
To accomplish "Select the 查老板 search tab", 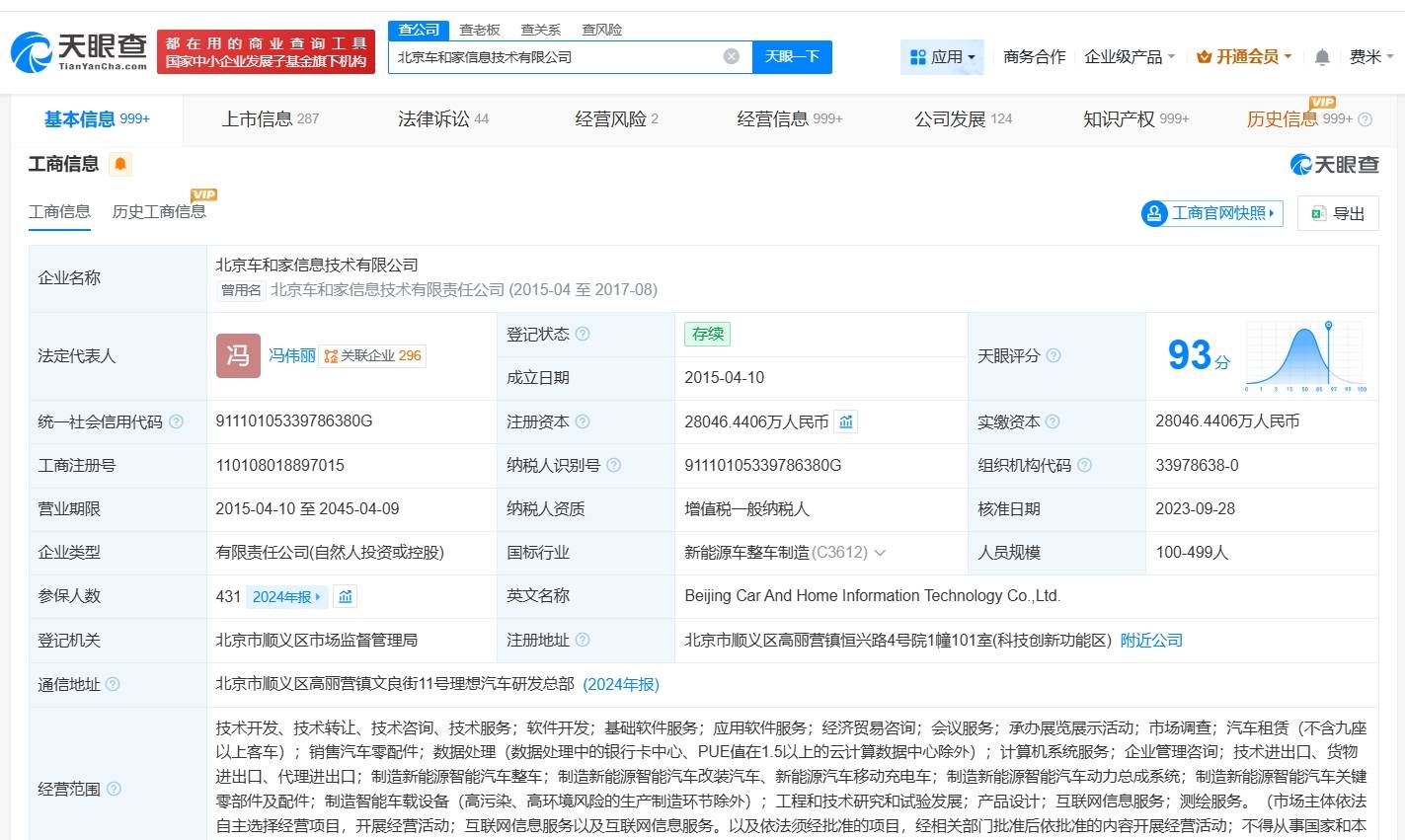I will click(480, 30).
